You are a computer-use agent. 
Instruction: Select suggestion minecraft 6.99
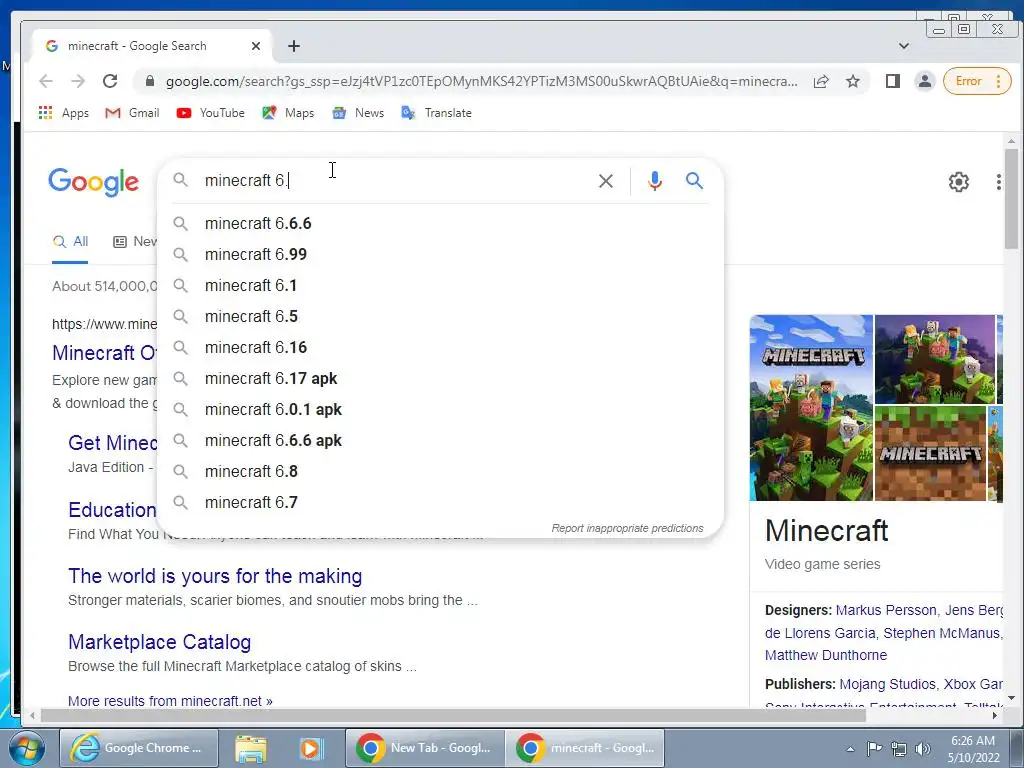[441, 254]
